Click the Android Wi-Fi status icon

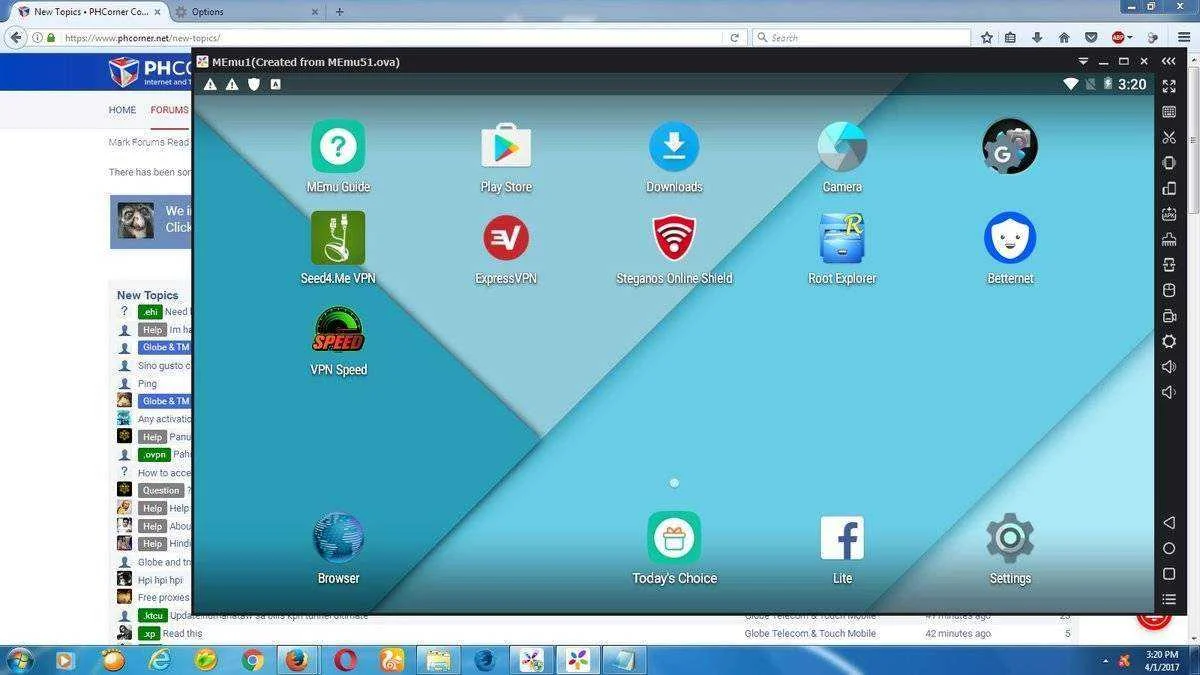[x=1071, y=84]
